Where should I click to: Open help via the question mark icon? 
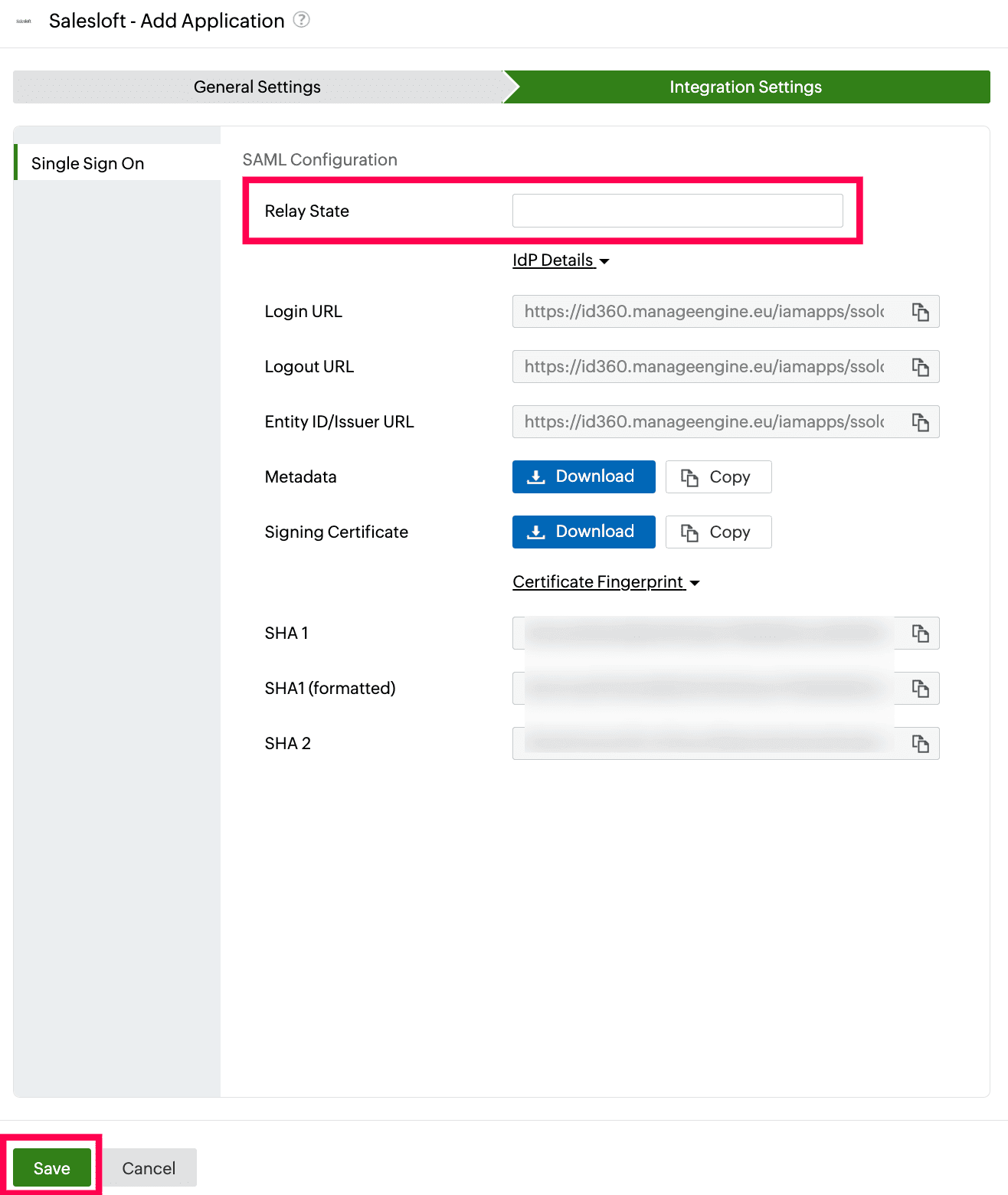(301, 20)
